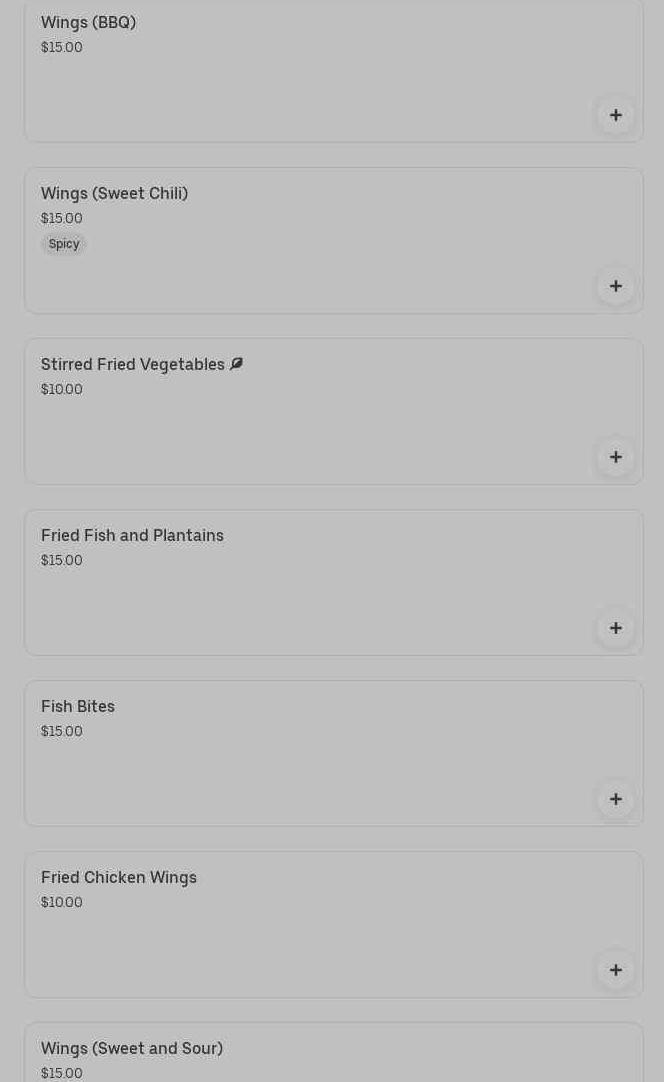
Task: Open Wings (Sweet Chili) item details
Action: [x=114, y=193]
